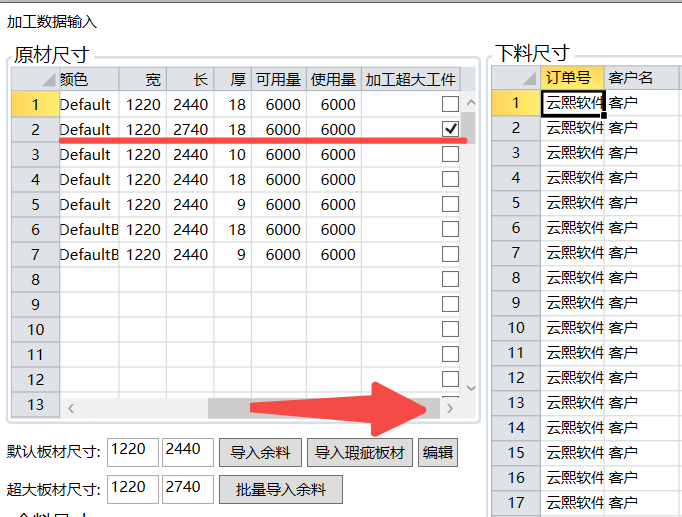The image size is (682, 517).
Task: Tick the 加工超大工件 checkbox in row 5
Action: 450,204
